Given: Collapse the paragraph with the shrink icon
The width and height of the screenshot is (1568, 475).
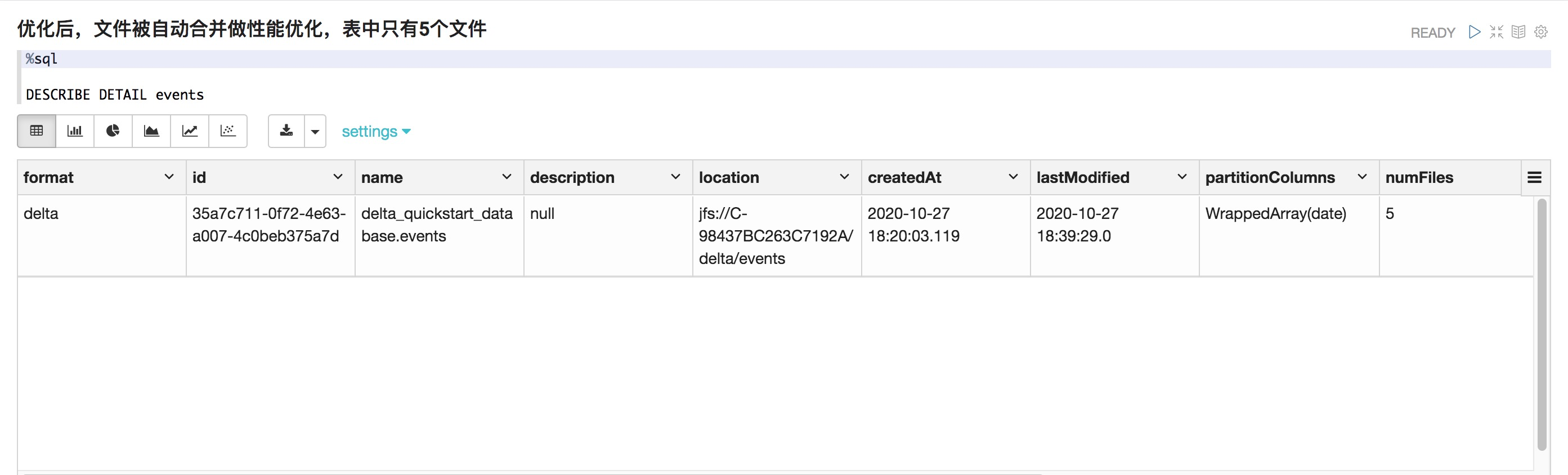Looking at the screenshot, I should [x=1497, y=32].
